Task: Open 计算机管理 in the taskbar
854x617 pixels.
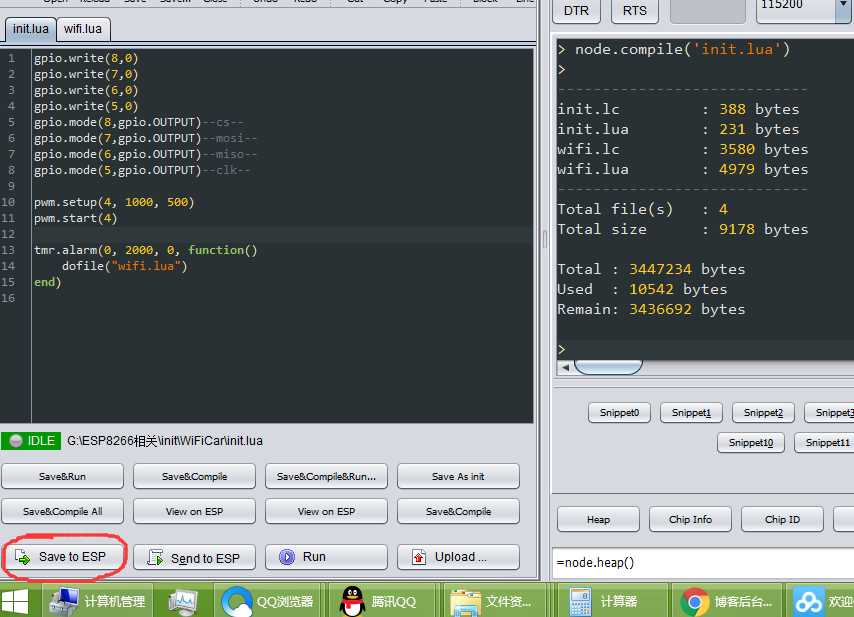Action: tap(97, 602)
